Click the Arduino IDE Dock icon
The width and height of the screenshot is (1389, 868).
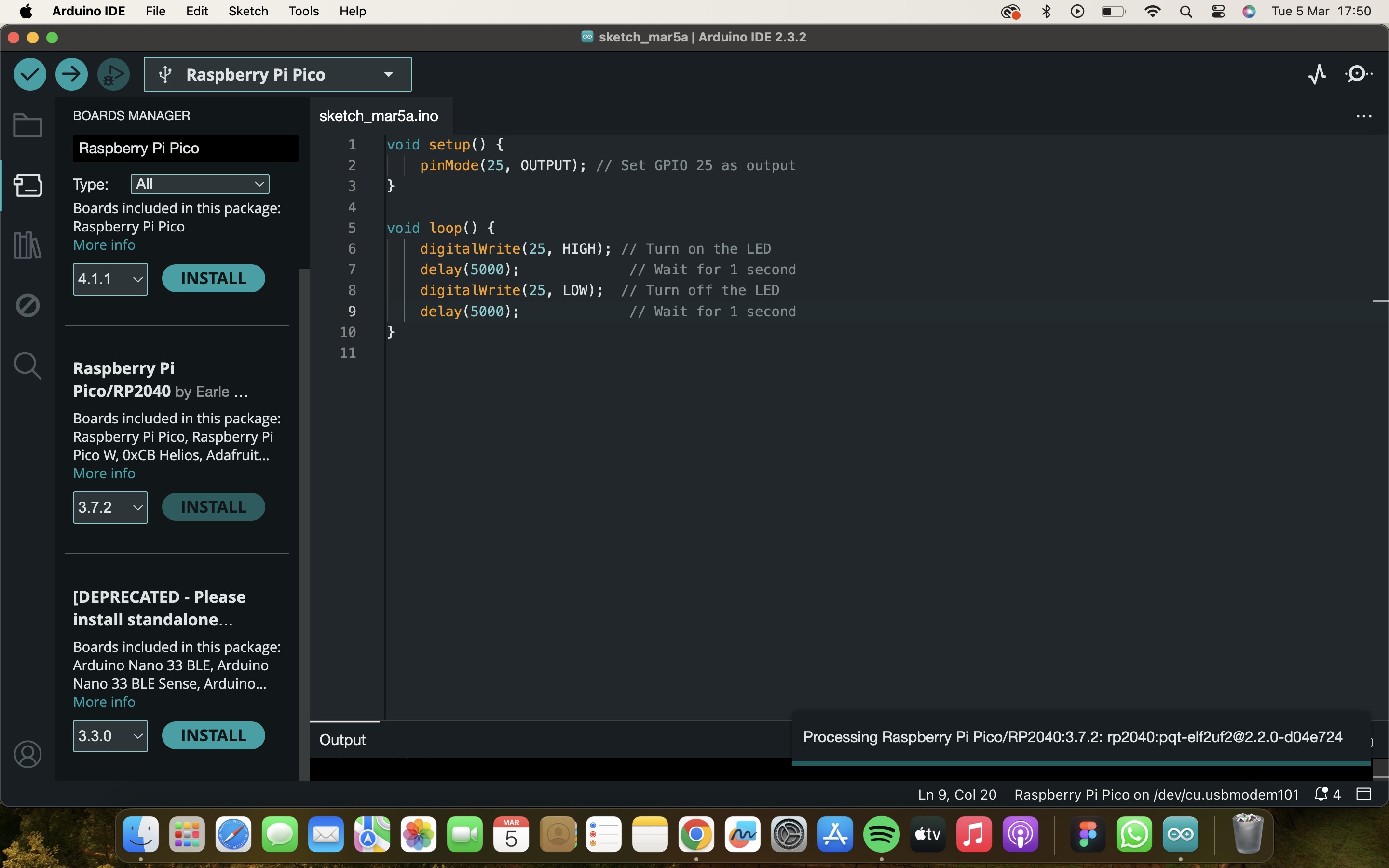[x=1180, y=834]
